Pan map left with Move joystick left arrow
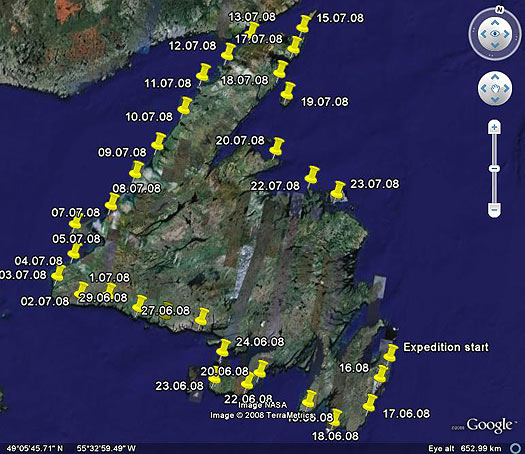 point(483,88)
